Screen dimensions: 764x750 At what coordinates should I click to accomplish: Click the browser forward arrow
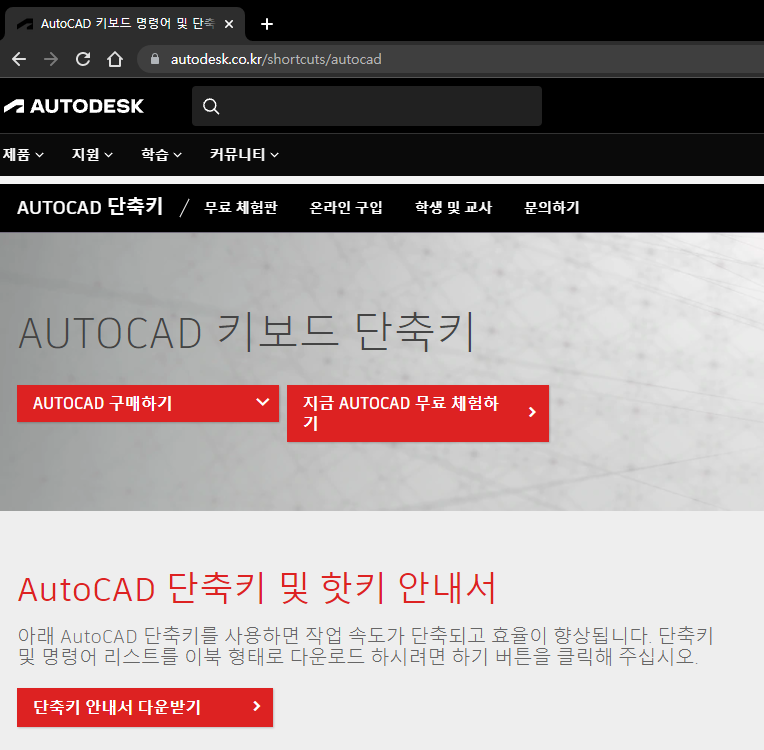51,59
